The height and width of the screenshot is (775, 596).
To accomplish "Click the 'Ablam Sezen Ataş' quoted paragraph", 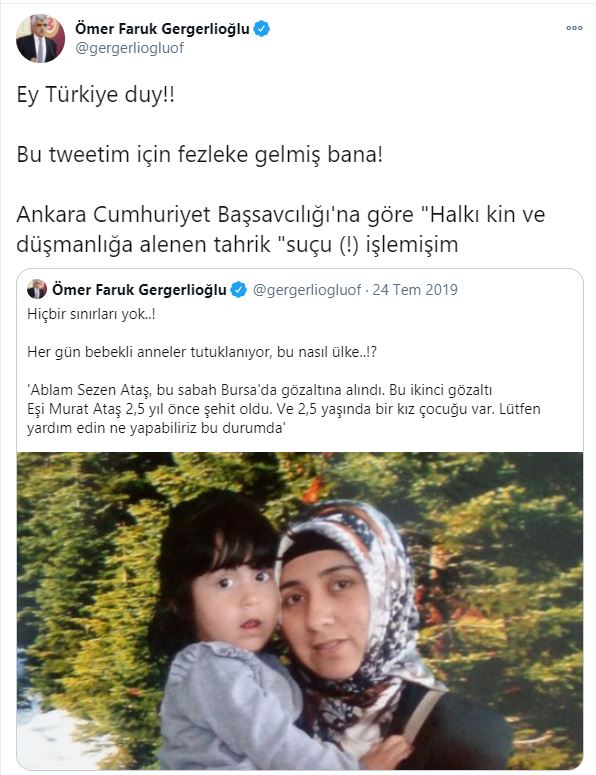I will pos(284,409).
